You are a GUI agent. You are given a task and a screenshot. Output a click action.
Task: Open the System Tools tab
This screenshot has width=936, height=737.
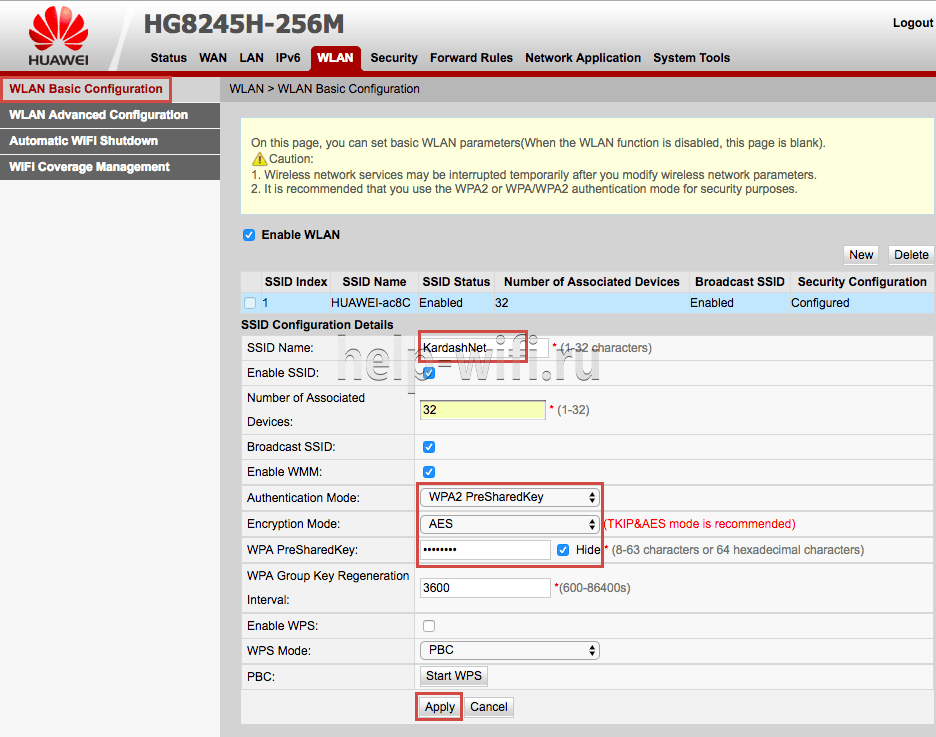pyautogui.click(x=691, y=58)
